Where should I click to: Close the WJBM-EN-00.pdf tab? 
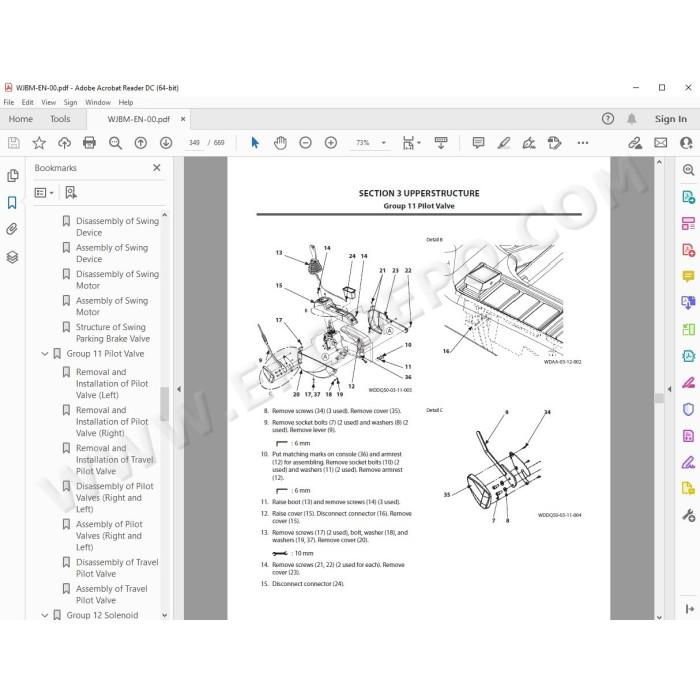(x=183, y=119)
